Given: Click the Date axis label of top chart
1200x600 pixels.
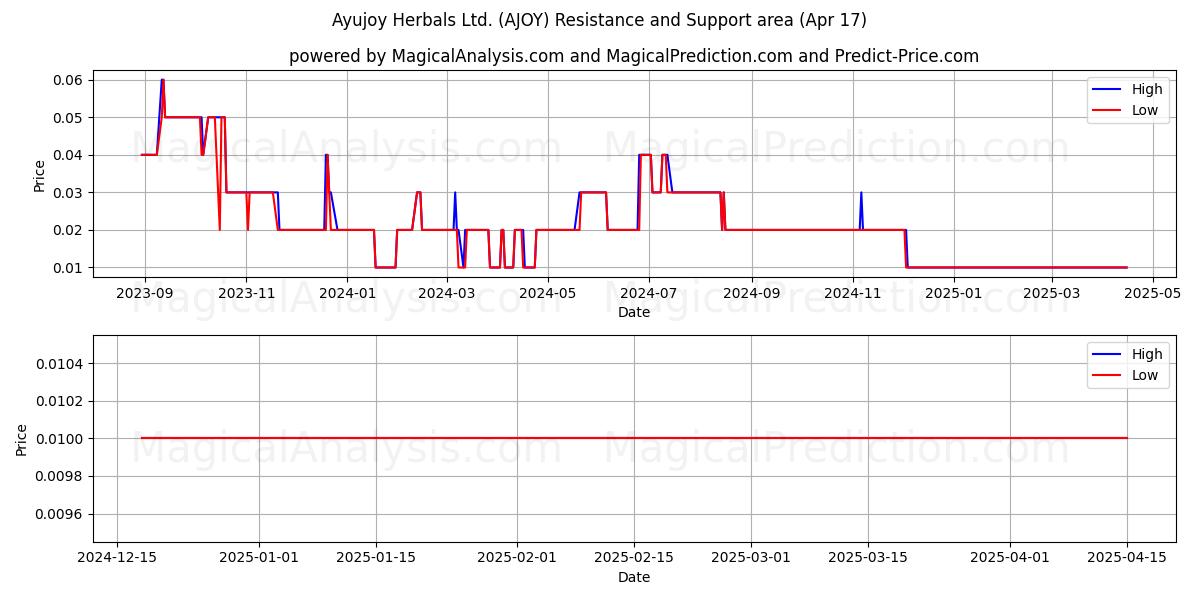Looking at the screenshot, I should tap(634, 313).
